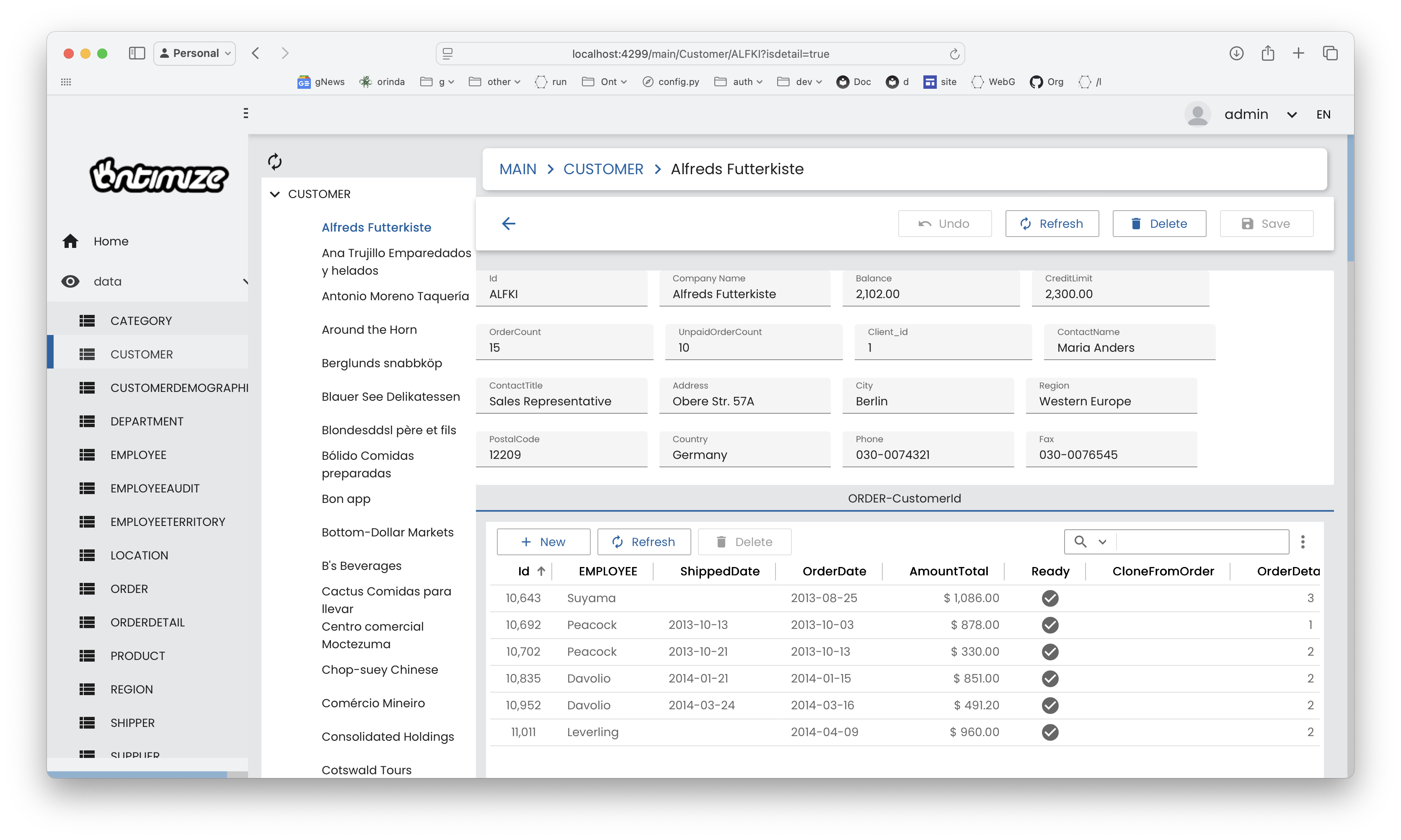This screenshot has width=1401, height=840.
Task: Collapse the data menu section
Action: (x=245, y=281)
